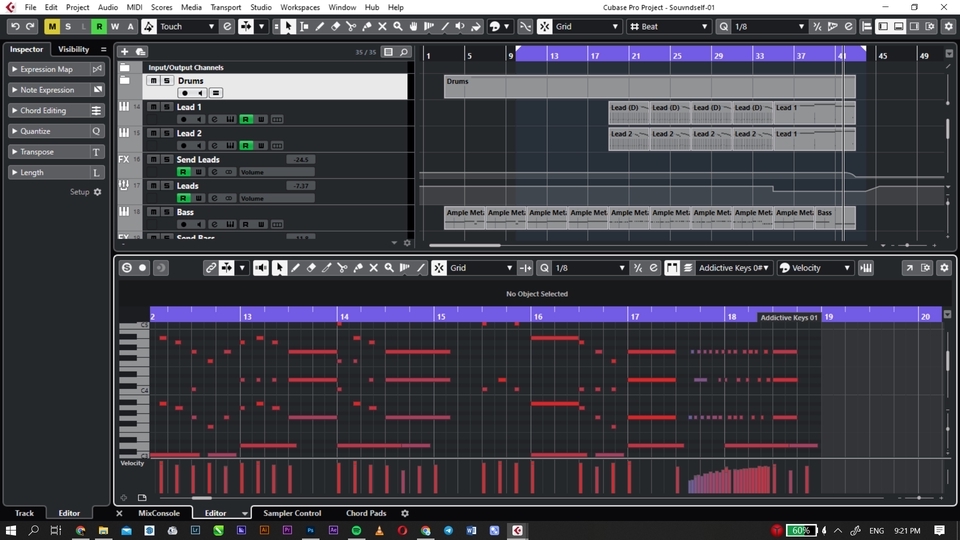The height and width of the screenshot is (540, 960).
Task: Open the Transport menu
Action: (225, 7)
